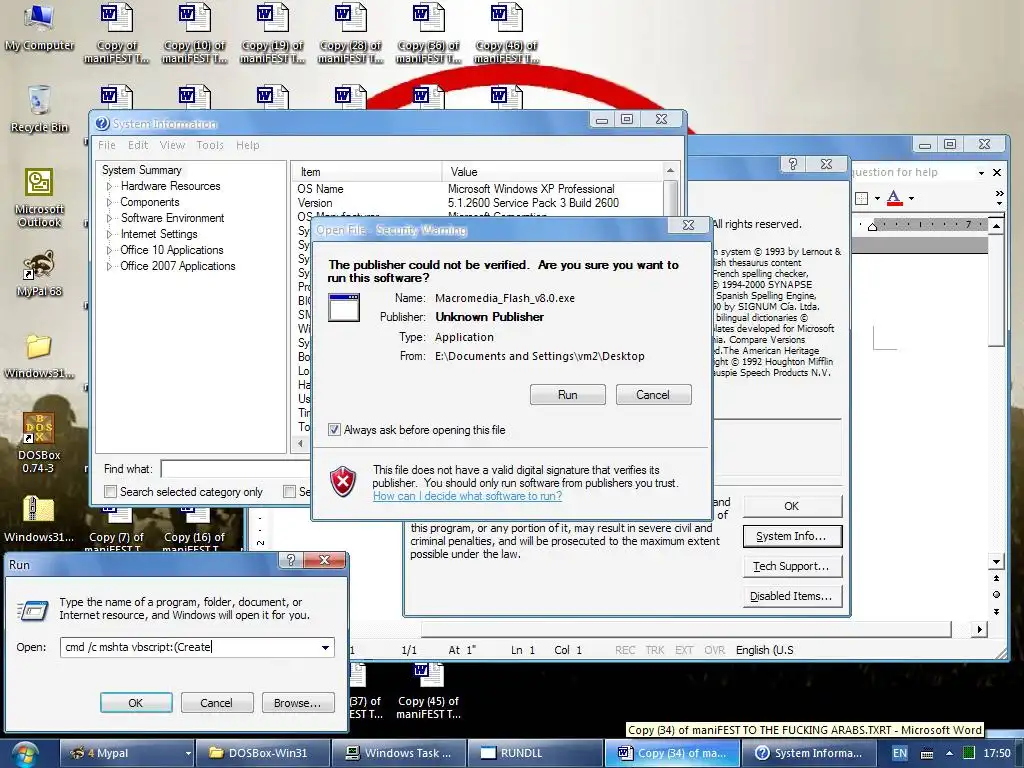Launch MyPal 68 browser shortcut
This screenshot has width=1024, height=768.
point(39,273)
